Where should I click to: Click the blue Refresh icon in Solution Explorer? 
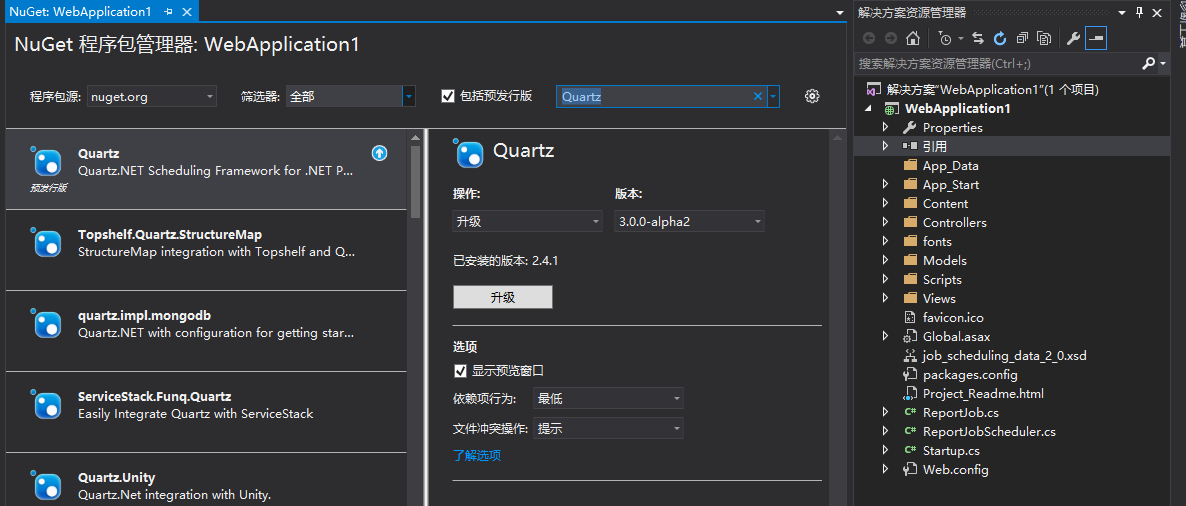(1000, 39)
